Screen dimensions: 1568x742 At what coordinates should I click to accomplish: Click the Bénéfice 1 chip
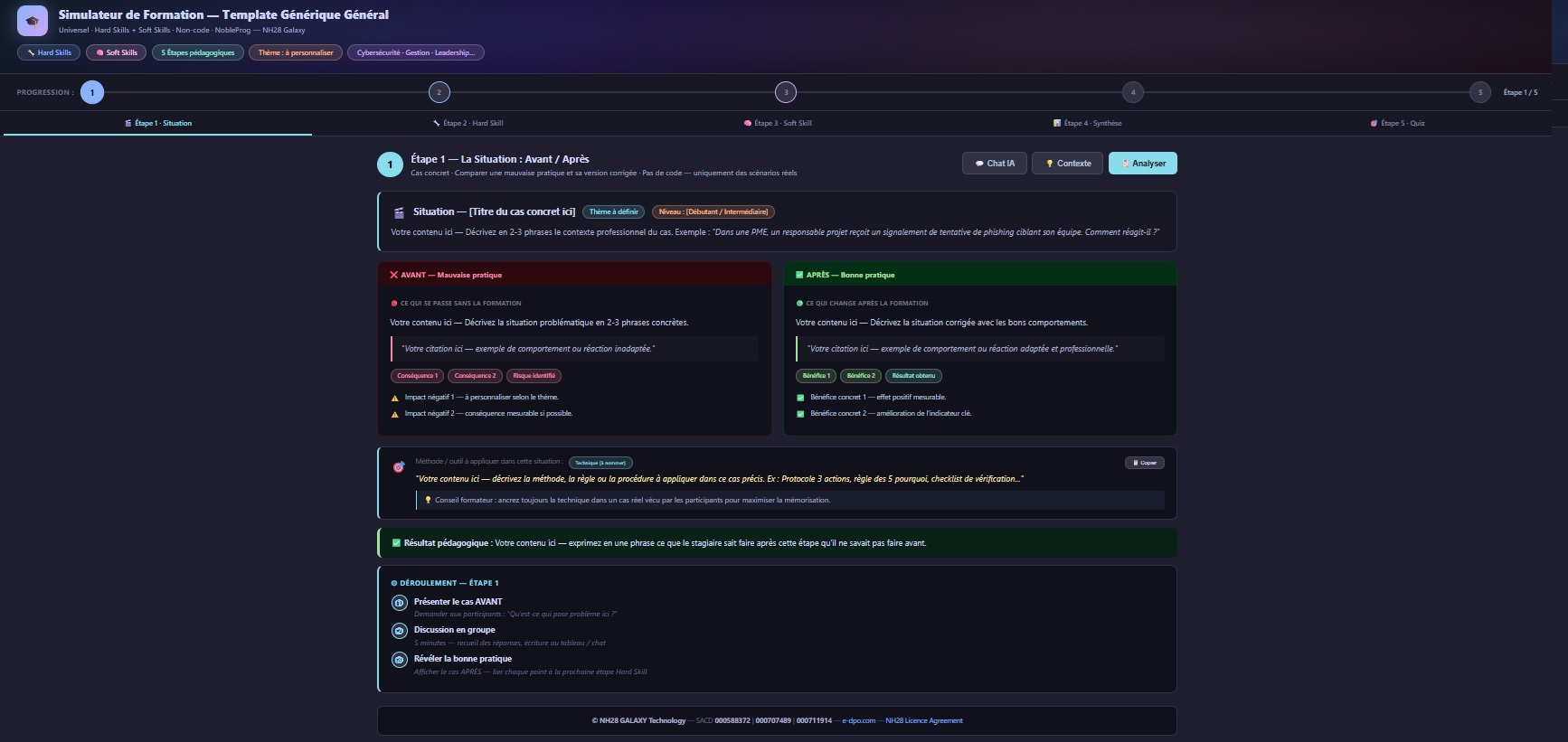(816, 376)
